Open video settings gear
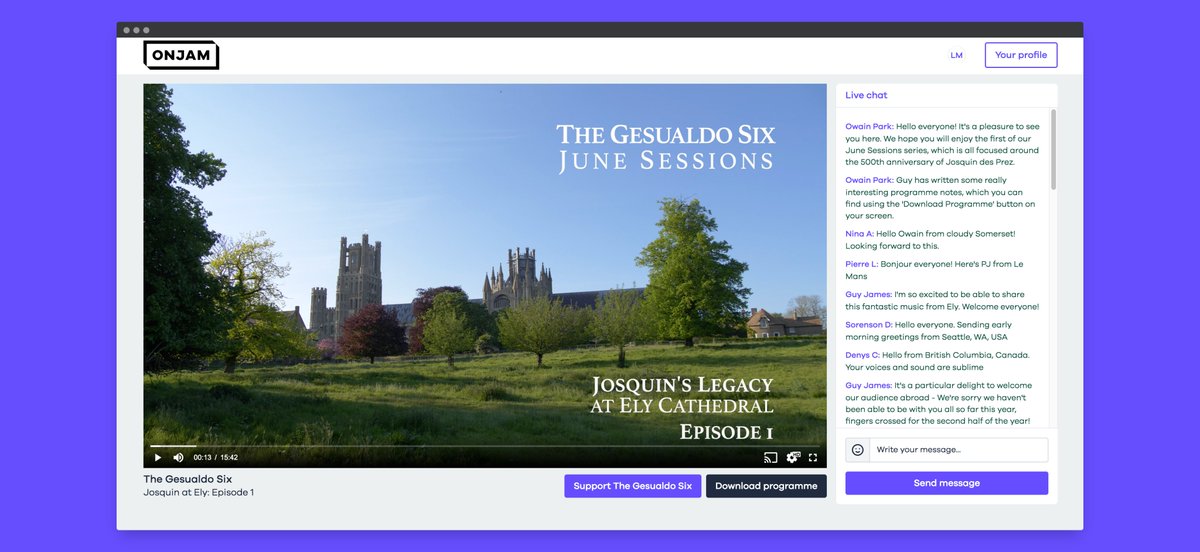1200x552 pixels. click(x=793, y=457)
